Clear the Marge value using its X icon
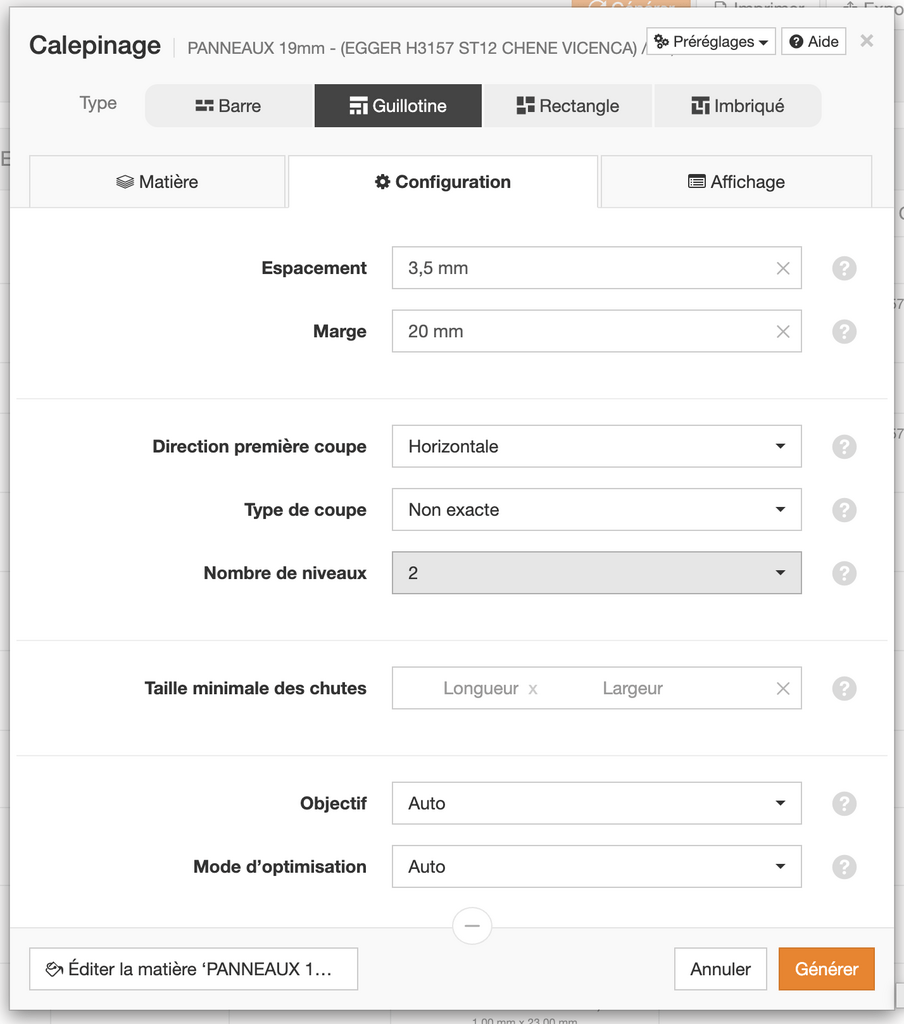 (x=783, y=331)
